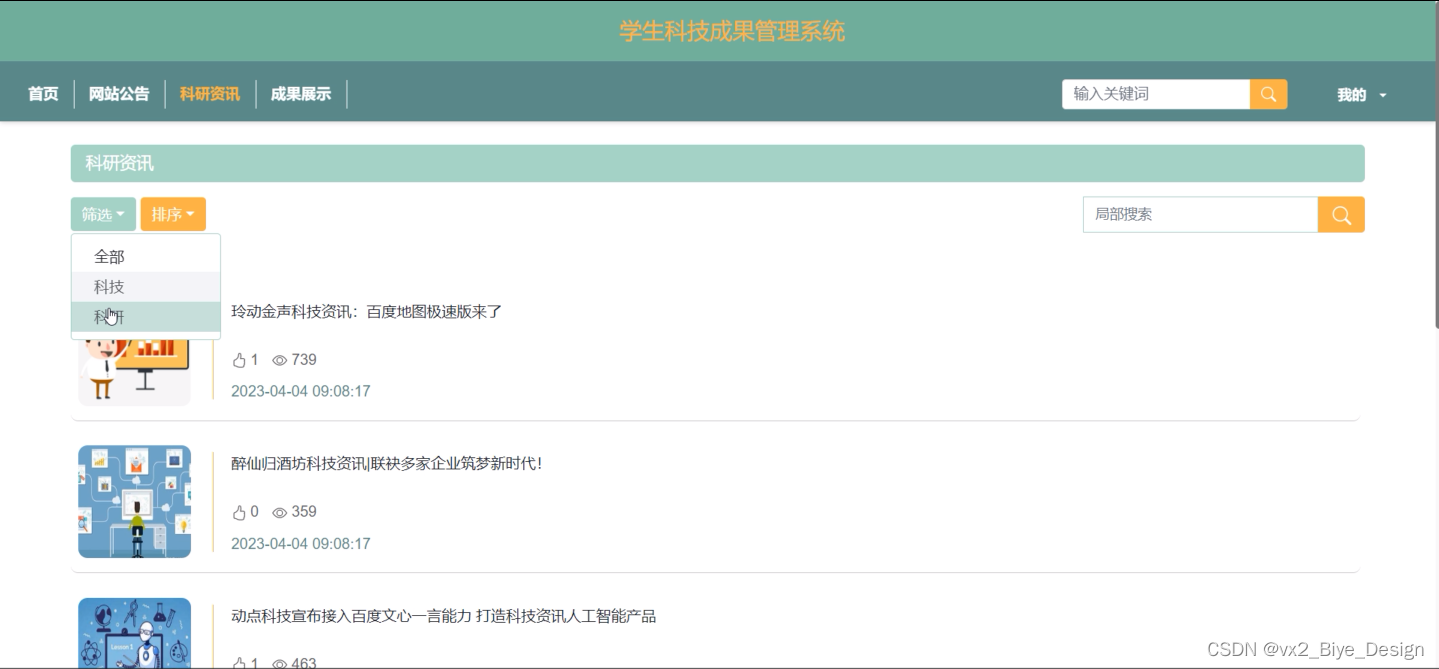
Task: Focus the 局部搜索 input field
Action: (1200, 215)
